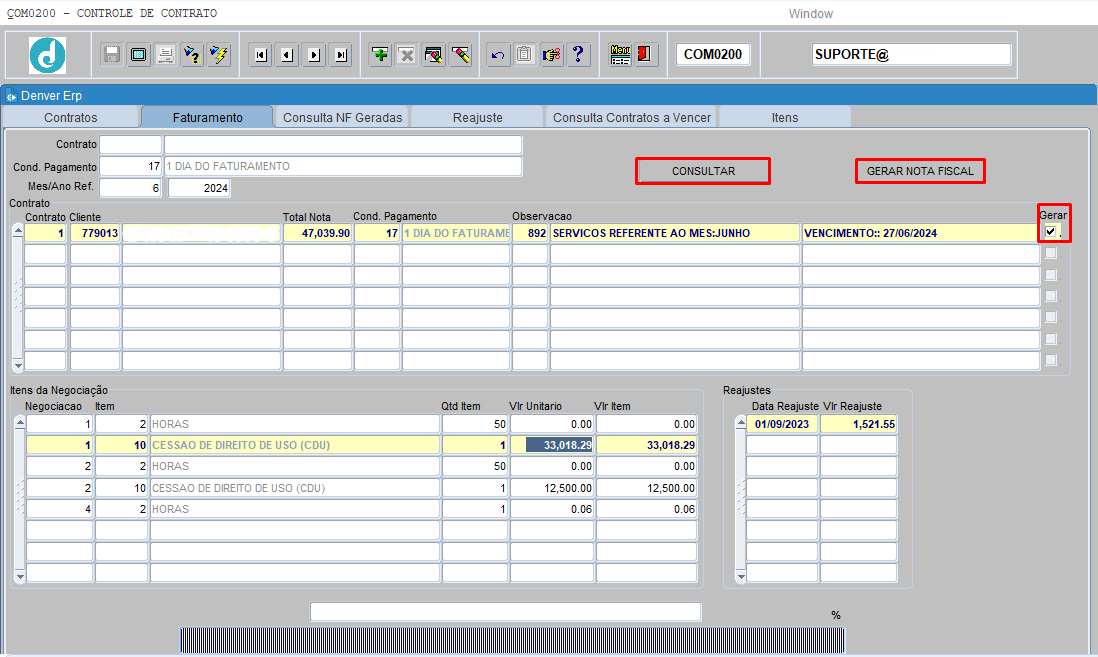Click the Denver Erp title bar icon
1098x657 pixels.
point(11,96)
